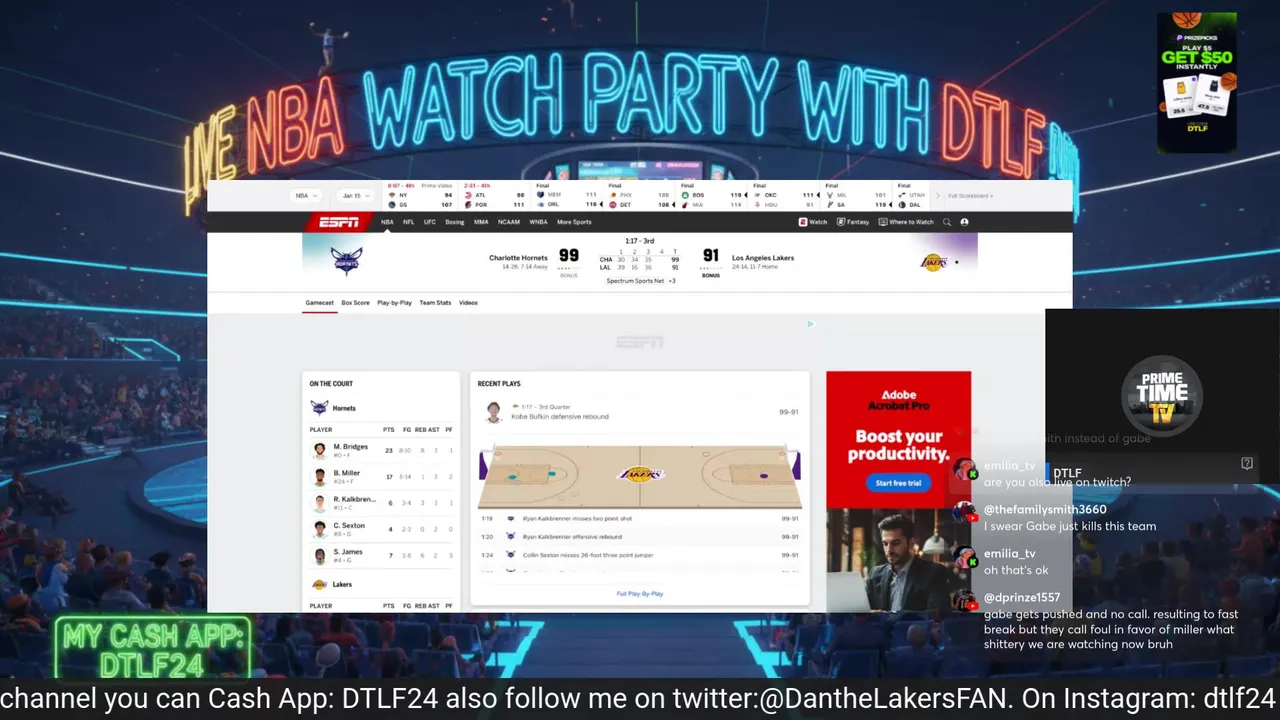Click M. Bridges player headshot
This screenshot has height=720, width=1280.
[319, 450]
